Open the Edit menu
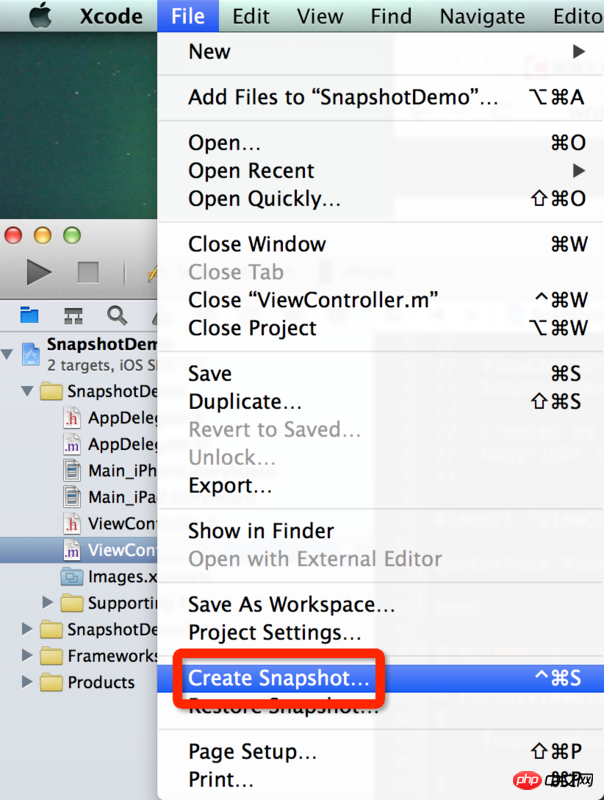604x800 pixels. tap(251, 16)
